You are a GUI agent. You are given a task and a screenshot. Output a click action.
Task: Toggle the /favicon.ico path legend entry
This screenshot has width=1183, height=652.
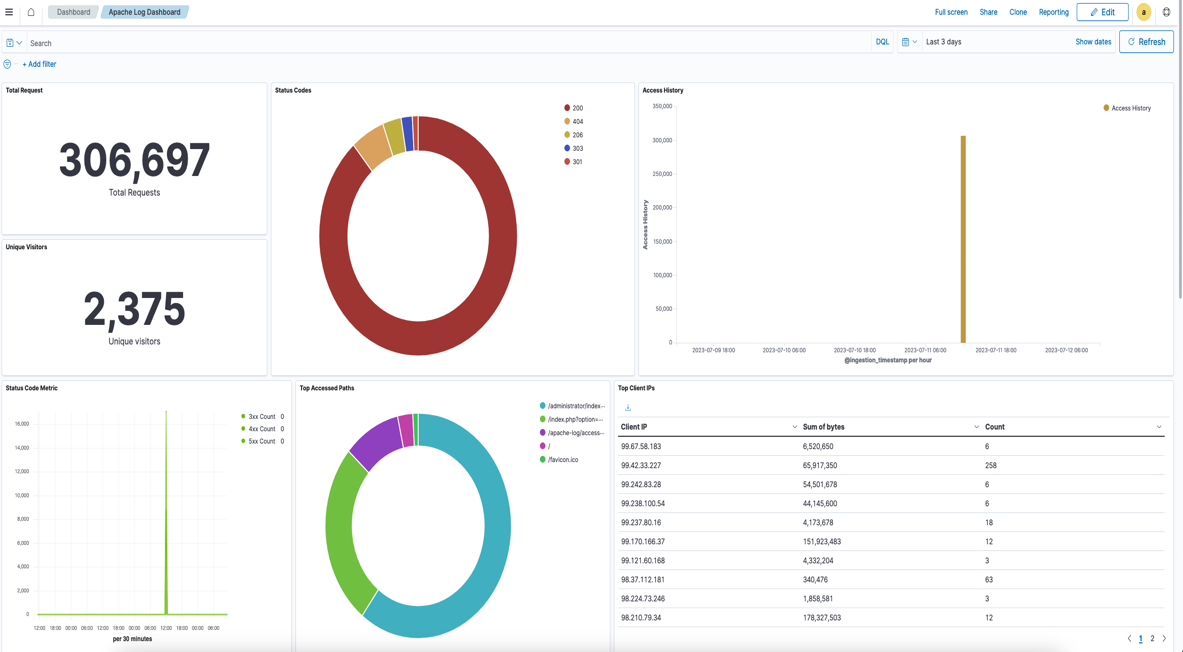coord(562,460)
